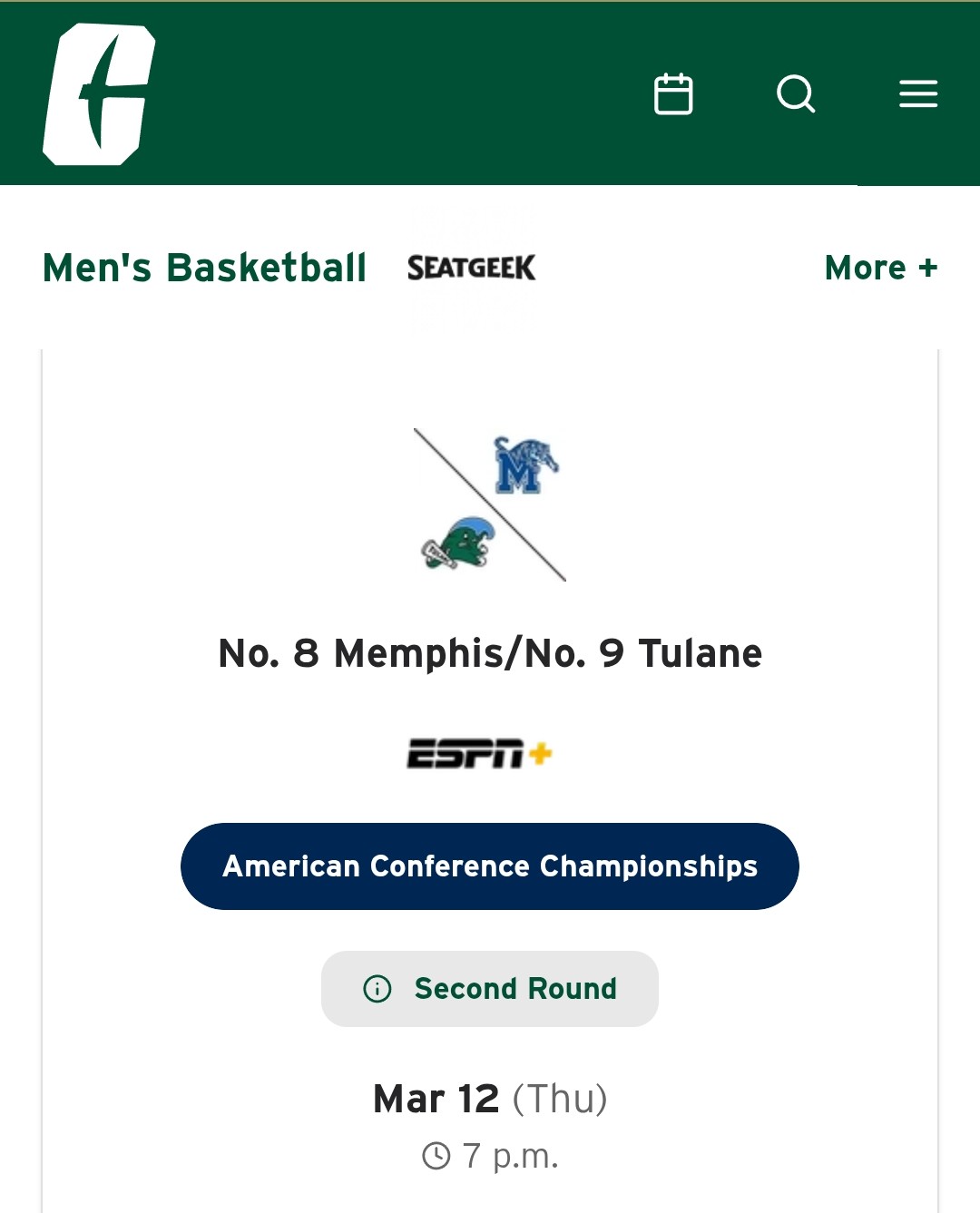Screen dimensions: 980x1213
Task: Click the SeatGeek sponsor logo
Action: (x=471, y=268)
